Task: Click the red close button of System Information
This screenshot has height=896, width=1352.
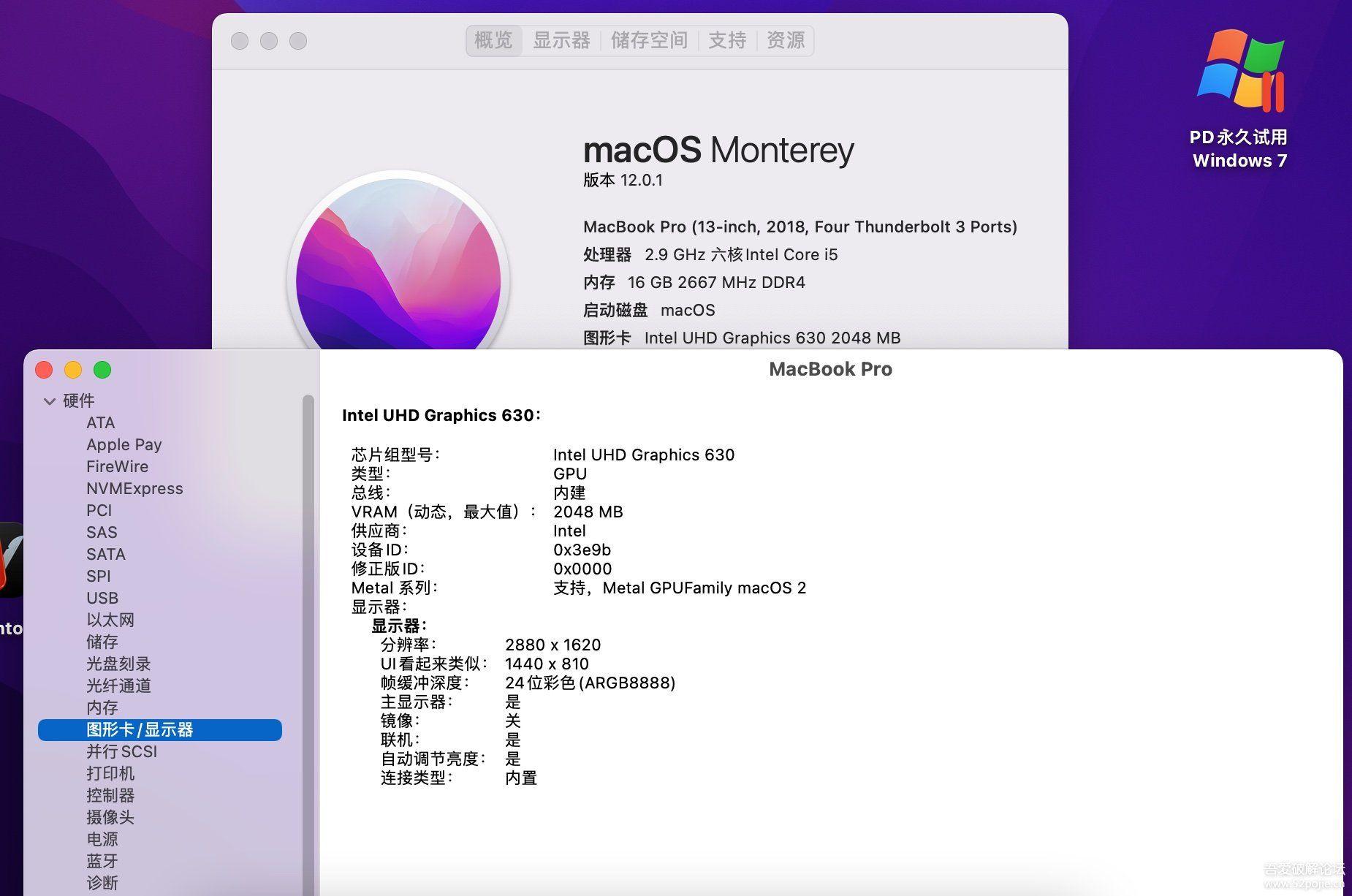Action: (x=44, y=370)
